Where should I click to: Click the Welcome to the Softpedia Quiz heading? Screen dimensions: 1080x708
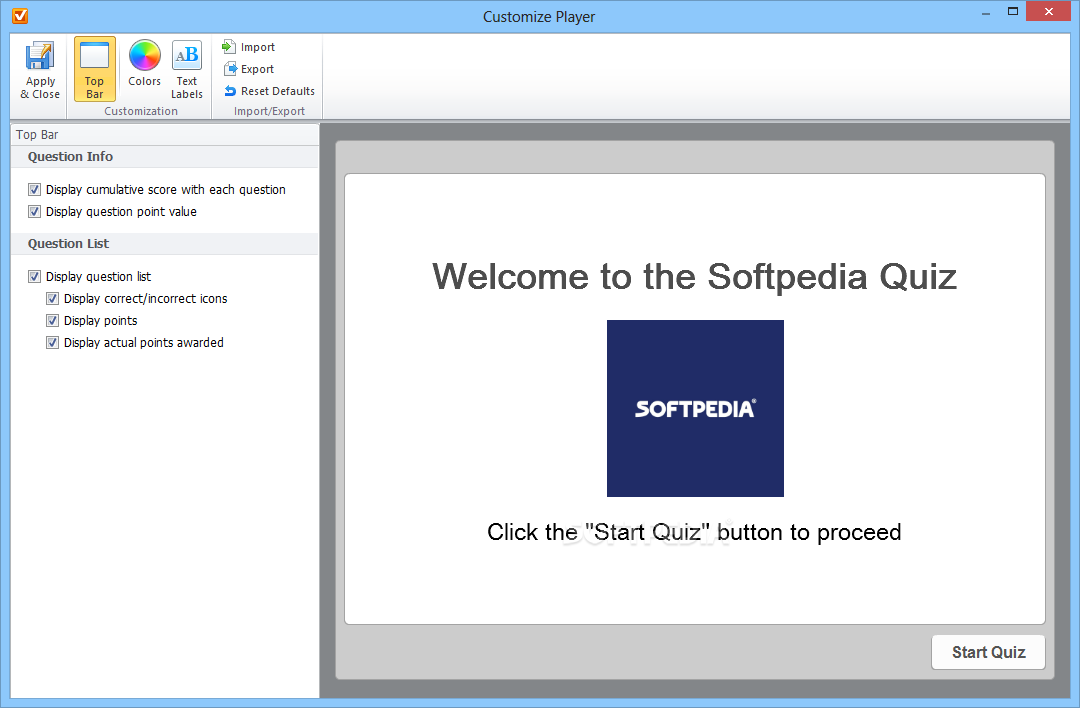pyautogui.click(x=694, y=277)
